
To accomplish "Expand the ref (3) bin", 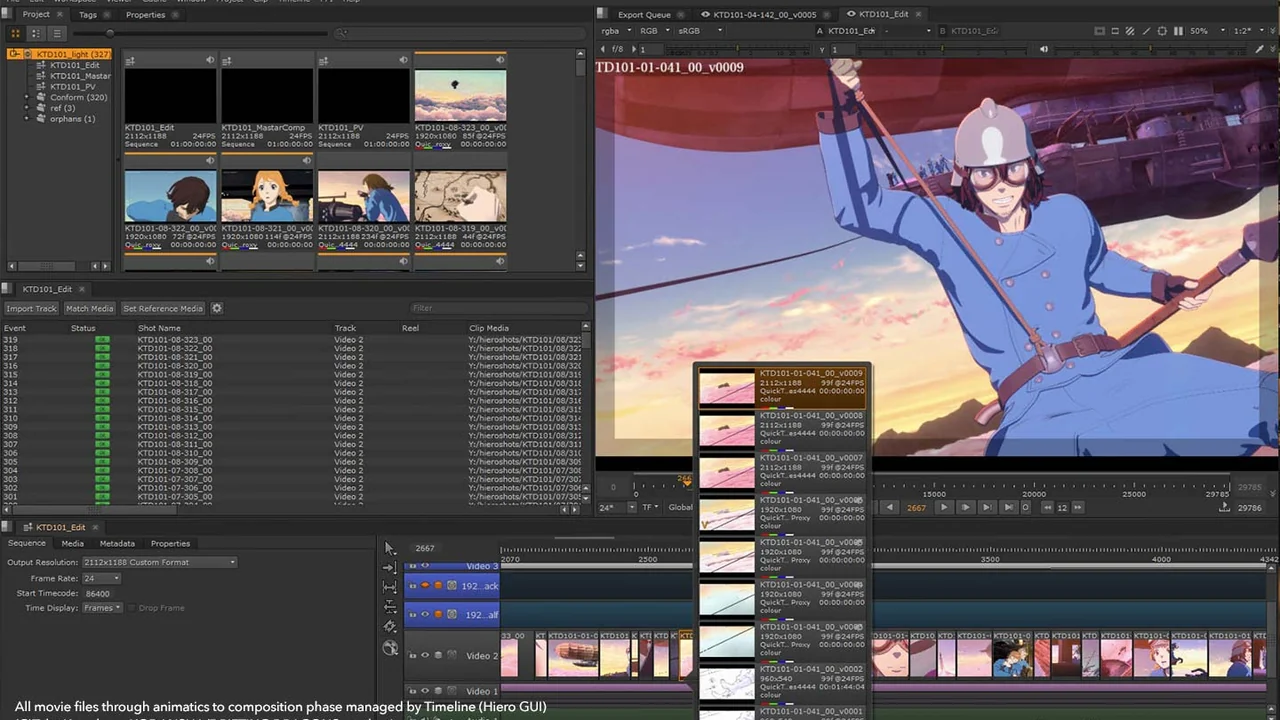I will pyautogui.click(x=28, y=108).
